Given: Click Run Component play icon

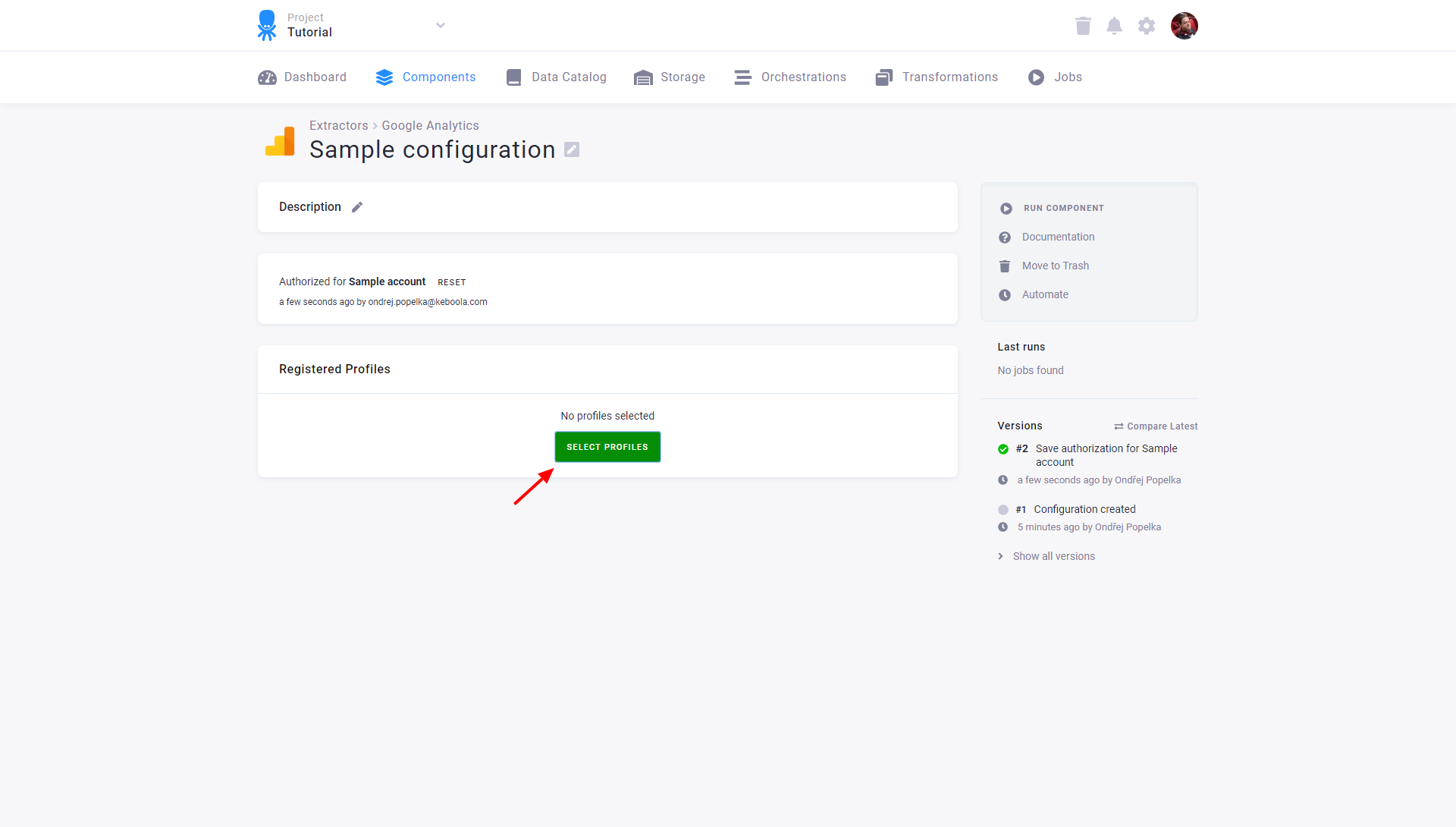Looking at the screenshot, I should point(1006,209).
